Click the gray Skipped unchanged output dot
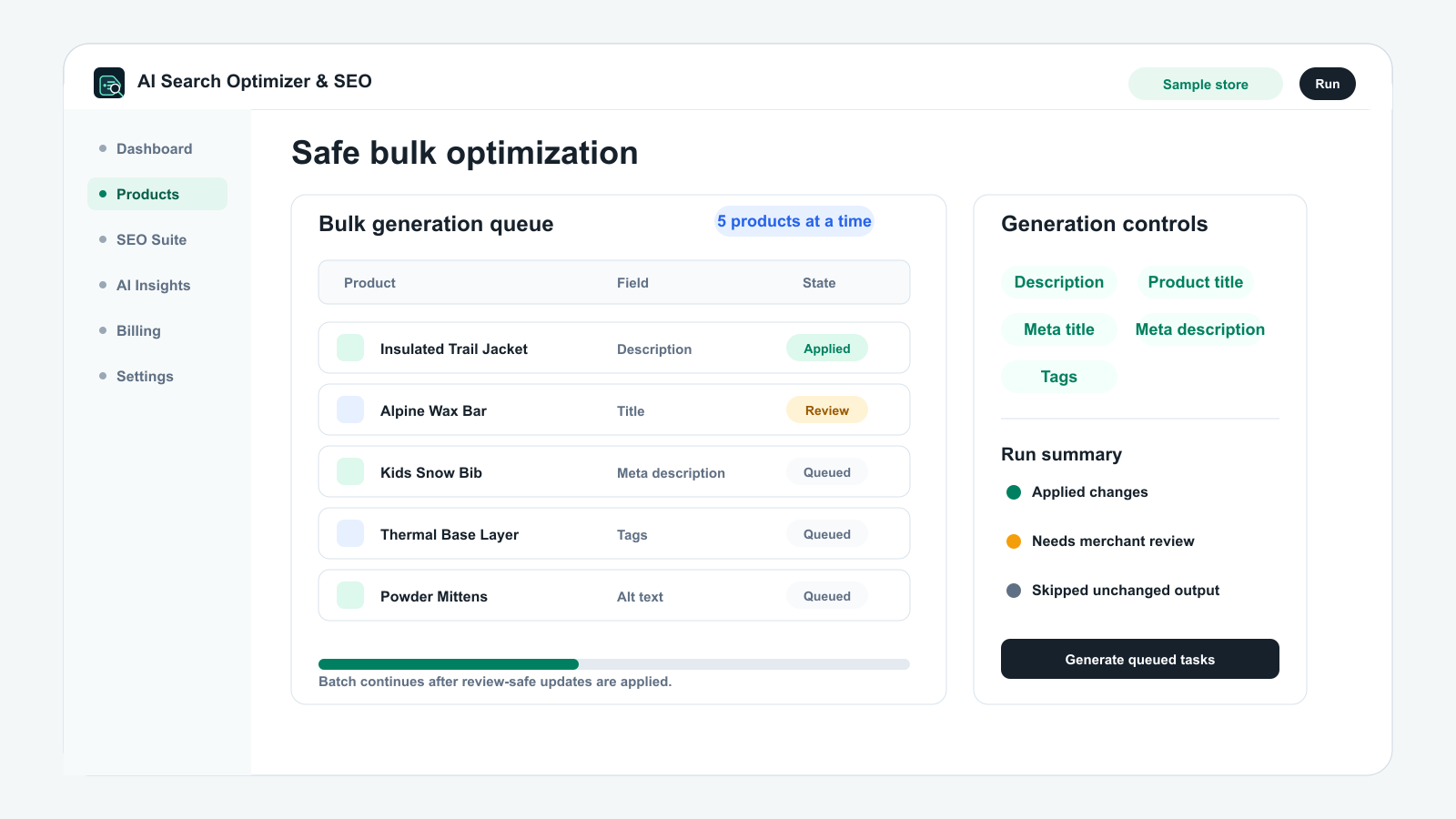The width and height of the screenshot is (1456, 819). pos(1014,591)
